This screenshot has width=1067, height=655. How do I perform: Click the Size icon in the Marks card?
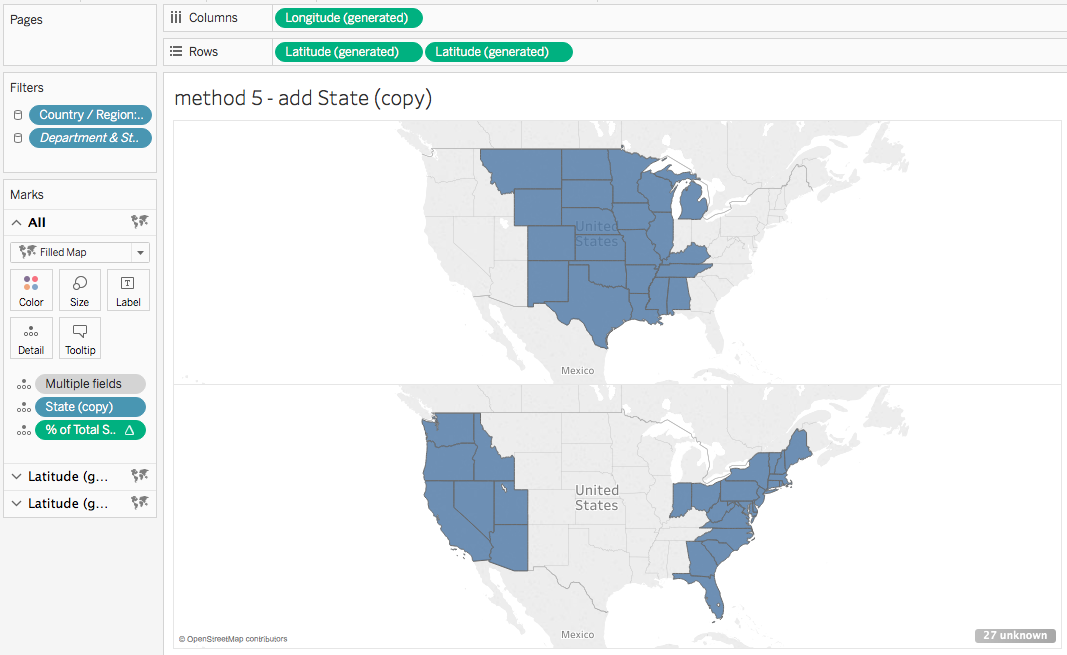[79, 290]
